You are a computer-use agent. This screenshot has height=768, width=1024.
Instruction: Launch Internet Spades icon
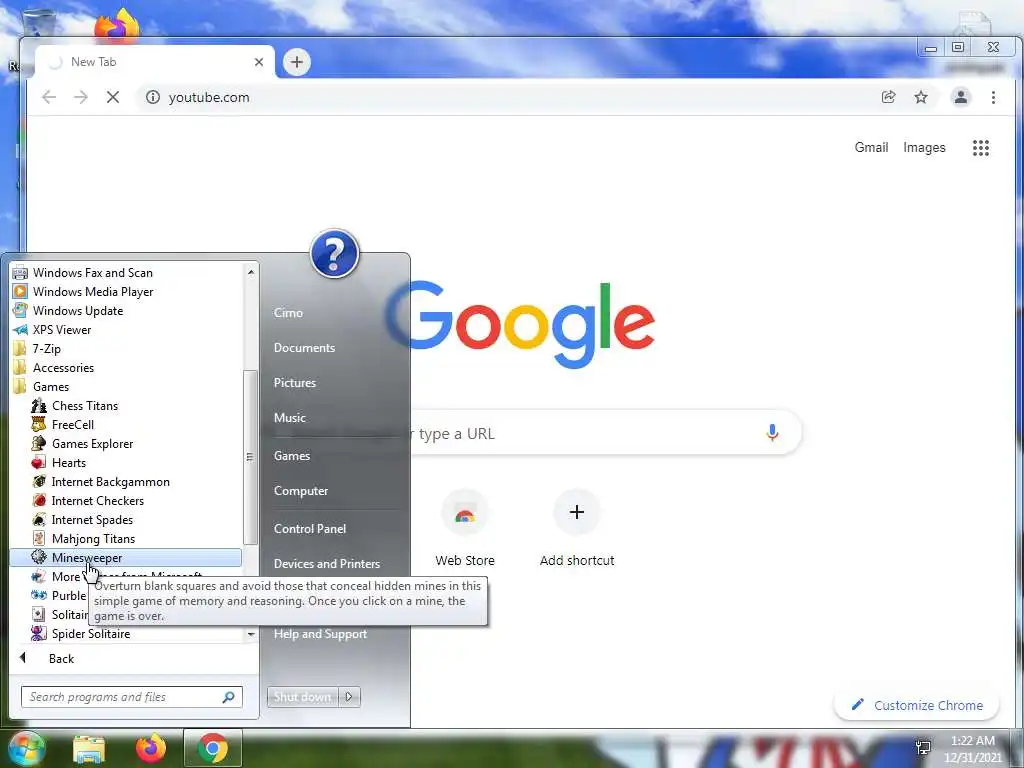tap(39, 519)
